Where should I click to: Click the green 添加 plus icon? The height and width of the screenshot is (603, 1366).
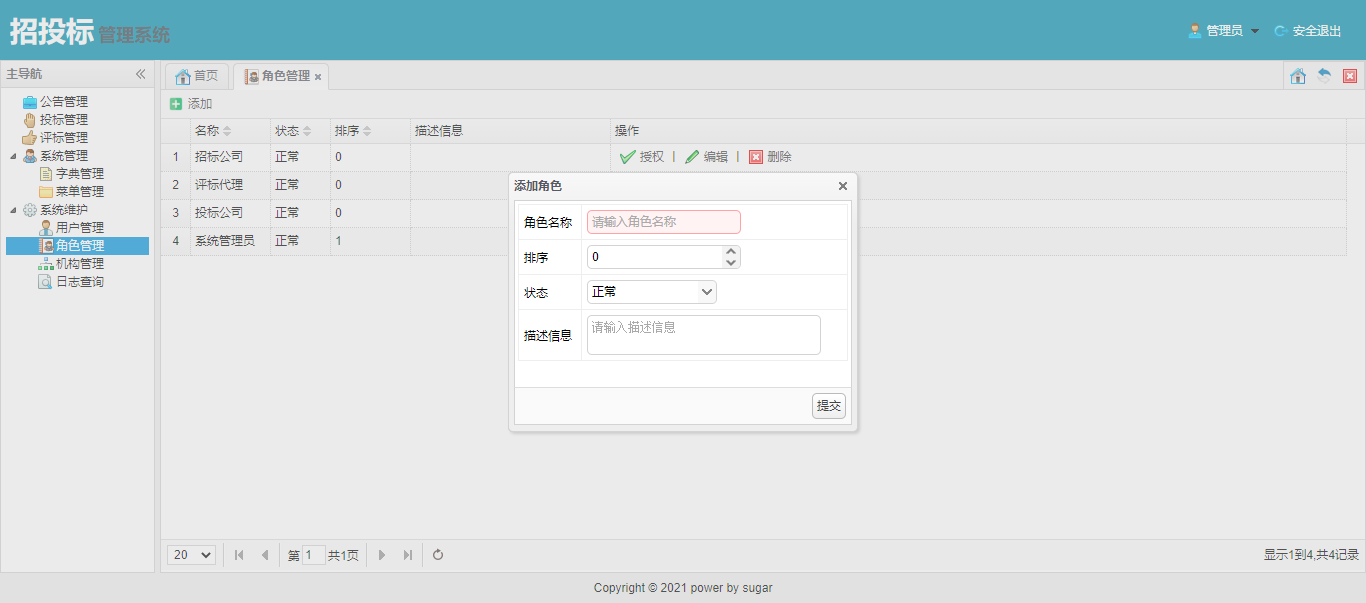click(x=176, y=104)
